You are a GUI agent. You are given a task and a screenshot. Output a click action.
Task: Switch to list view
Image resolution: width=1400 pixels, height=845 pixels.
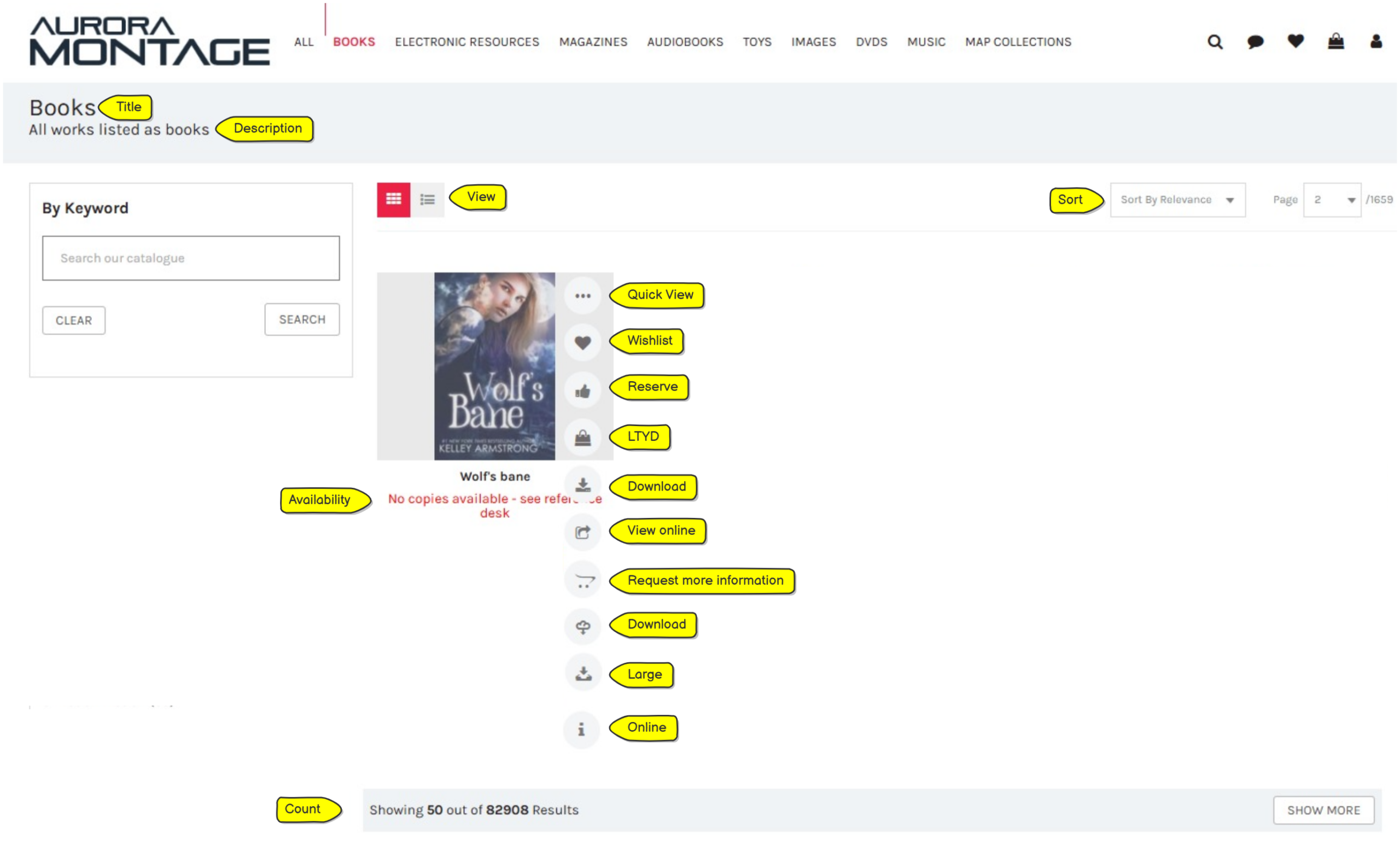point(427,200)
